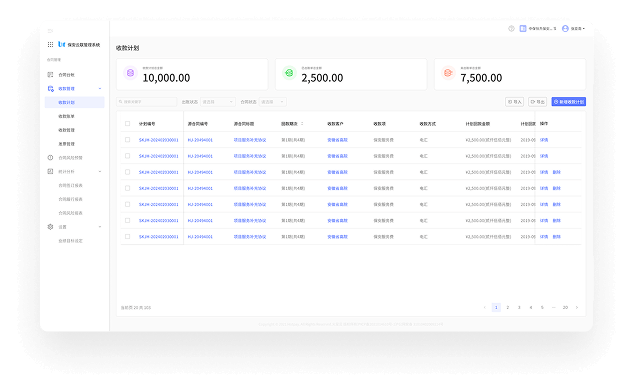The image size is (633, 392).
Task: Open the user account dropdown arrow
Action: click(x=584, y=29)
